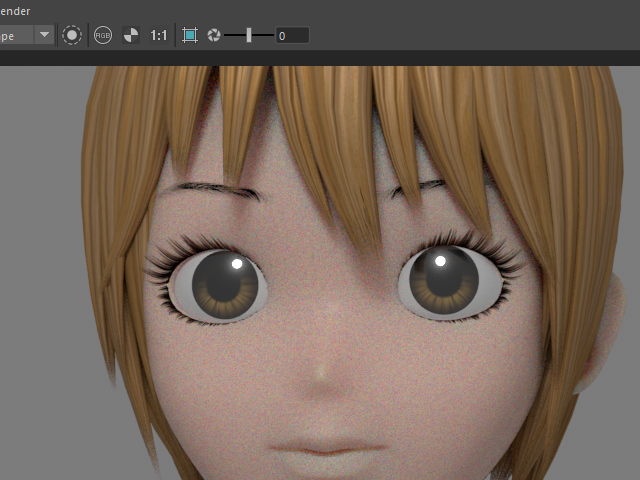Set view to 1:1 real size

click(x=158, y=35)
